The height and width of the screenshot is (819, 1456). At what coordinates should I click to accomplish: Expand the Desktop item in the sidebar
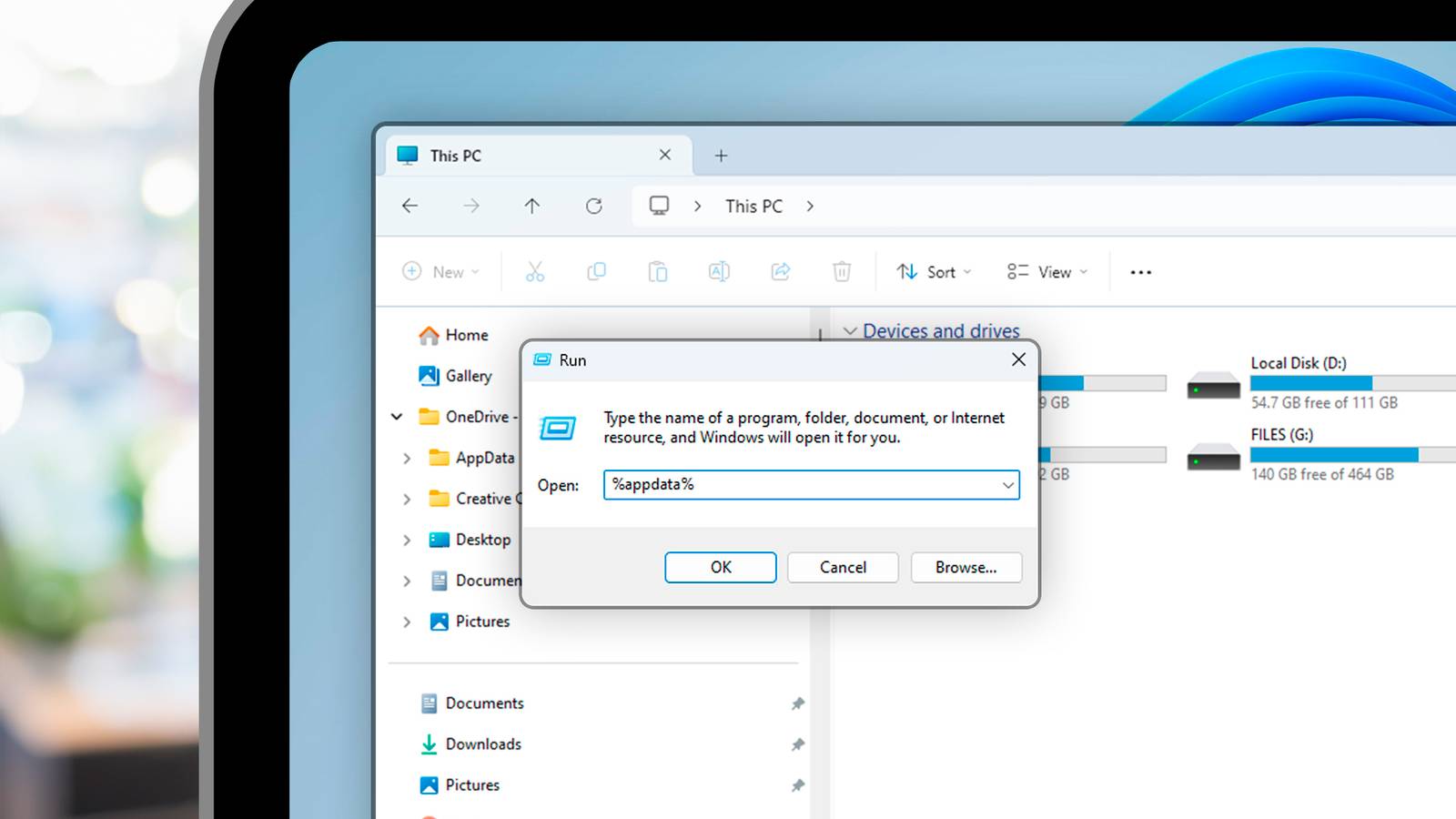coord(407,540)
